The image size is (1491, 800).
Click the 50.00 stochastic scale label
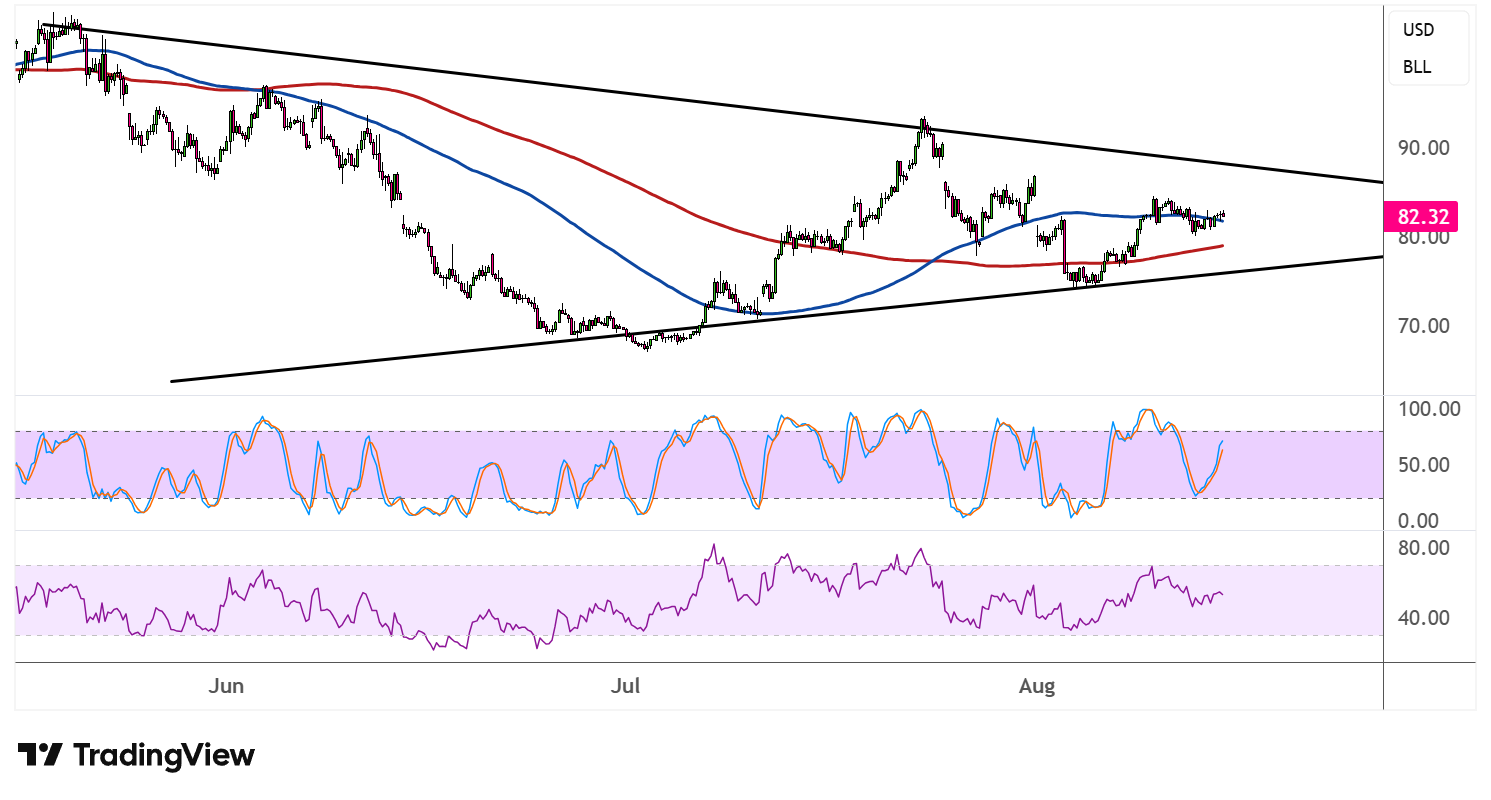(x=1424, y=465)
